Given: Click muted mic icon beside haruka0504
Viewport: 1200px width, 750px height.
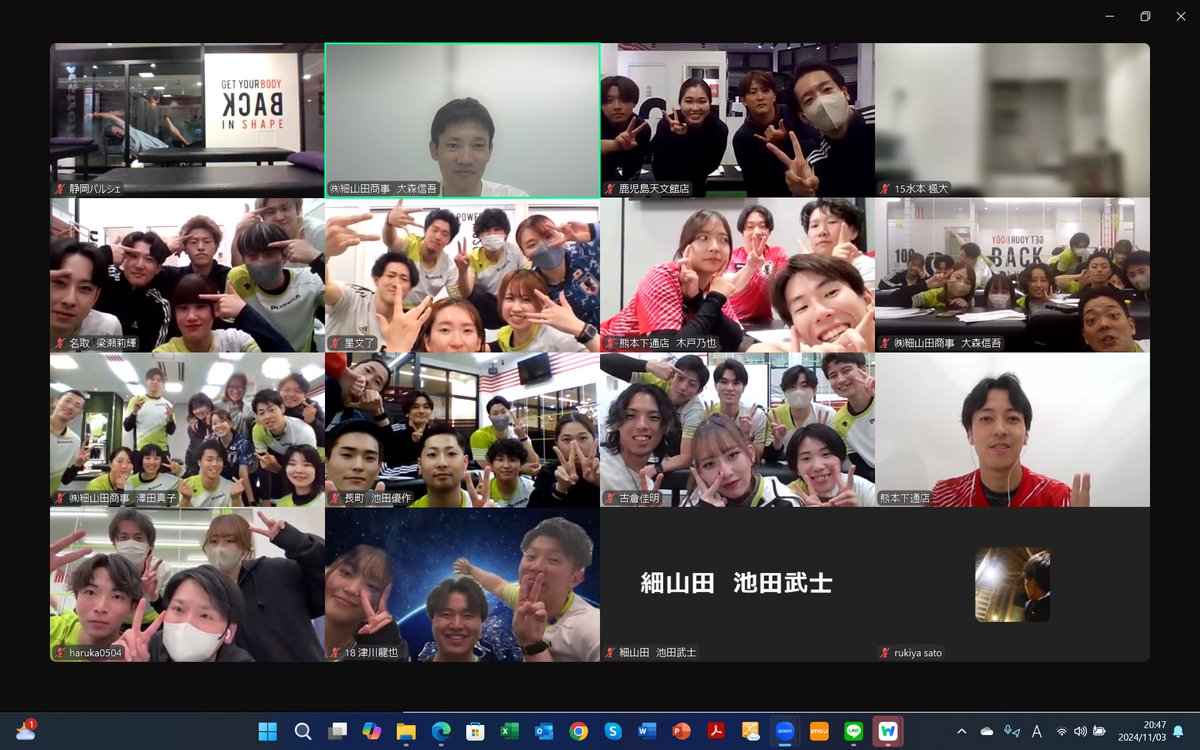Looking at the screenshot, I should tap(60, 653).
